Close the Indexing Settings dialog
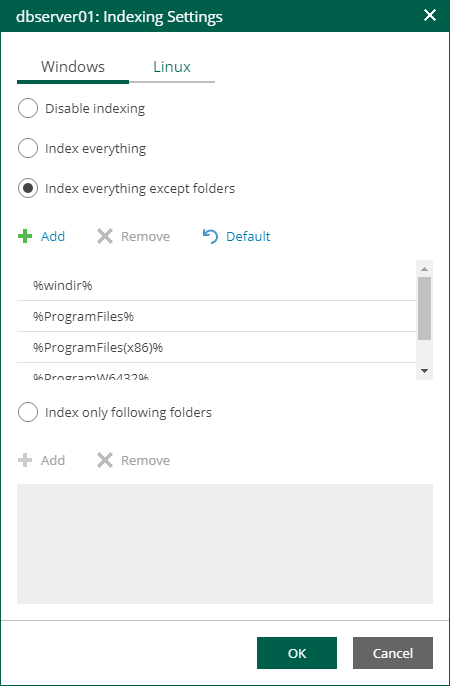This screenshot has width=450, height=686. coord(430,15)
